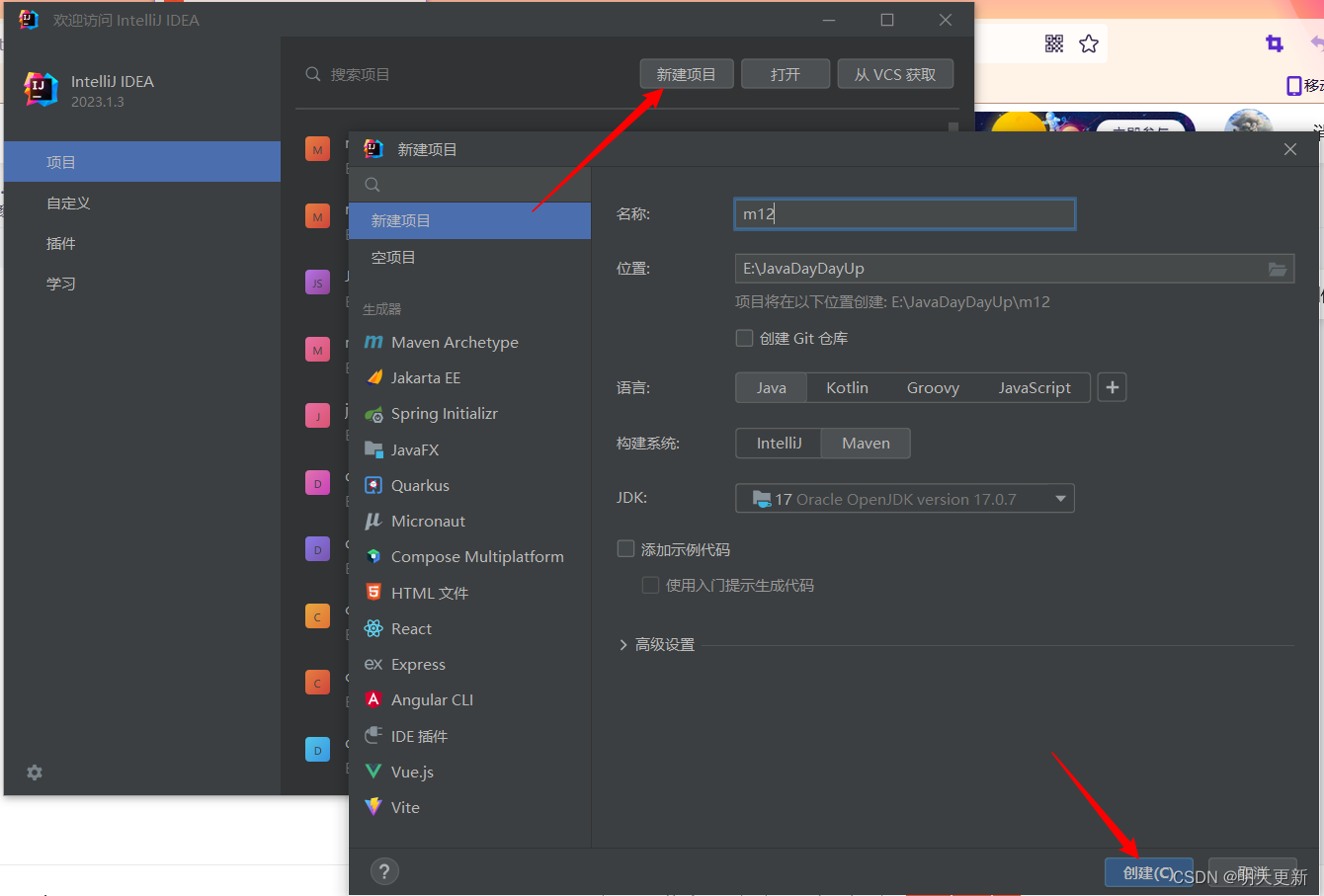Select the IDE 插件 generator icon

click(x=373, y=735)
